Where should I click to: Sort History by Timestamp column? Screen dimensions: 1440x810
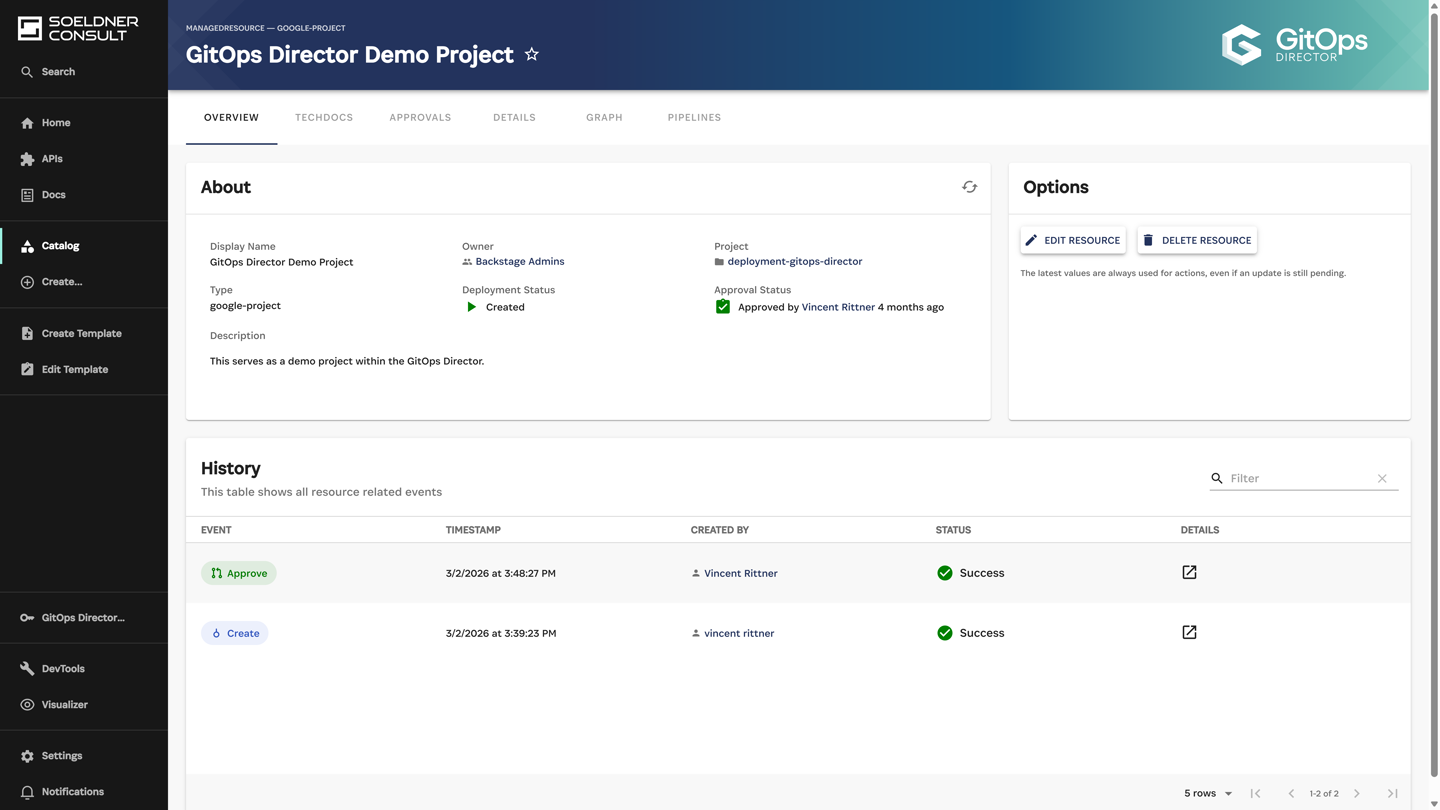[473, 530]
